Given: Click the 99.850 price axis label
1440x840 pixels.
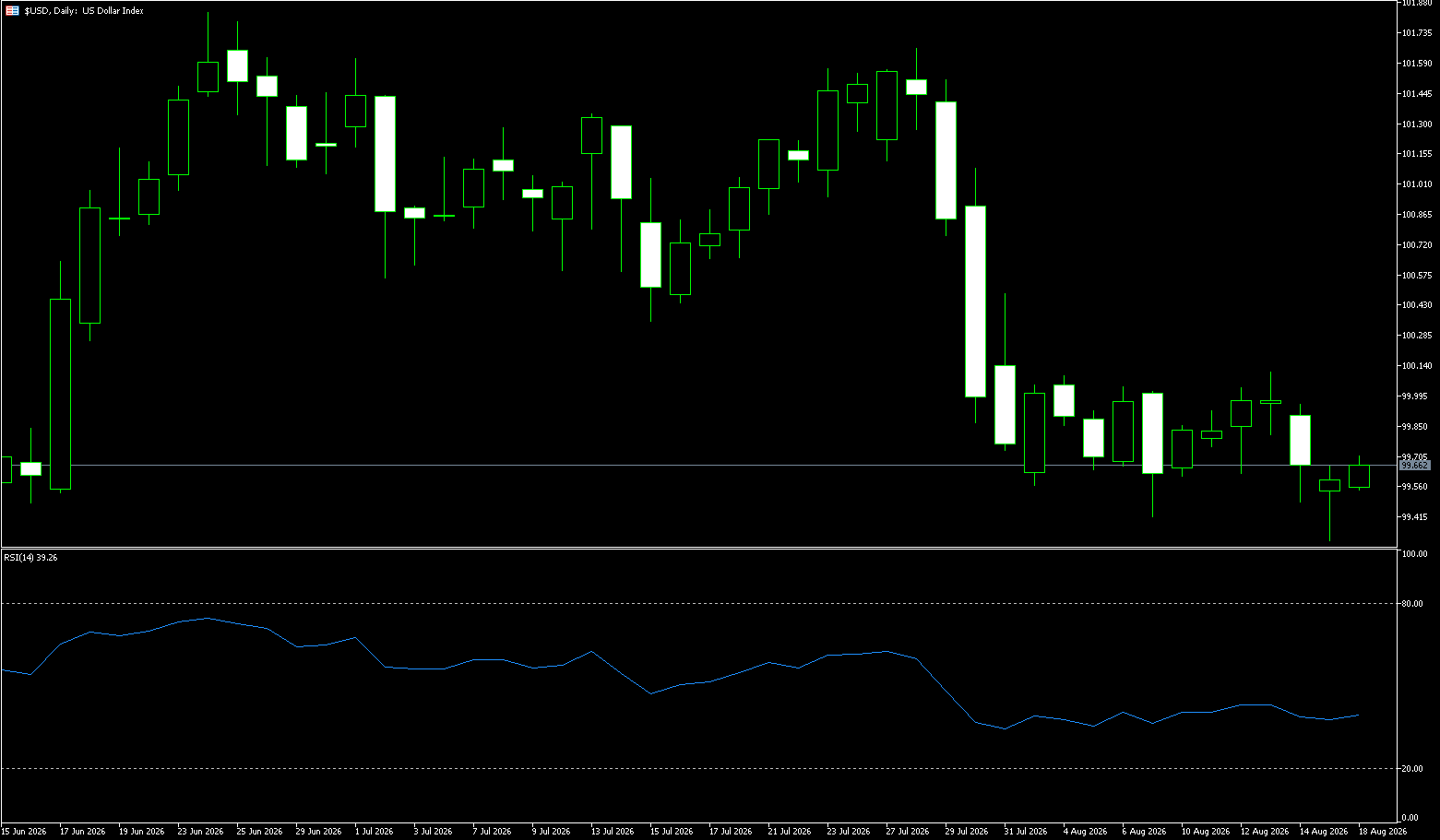Looking at the screenshot, I should coord(1414,427).
